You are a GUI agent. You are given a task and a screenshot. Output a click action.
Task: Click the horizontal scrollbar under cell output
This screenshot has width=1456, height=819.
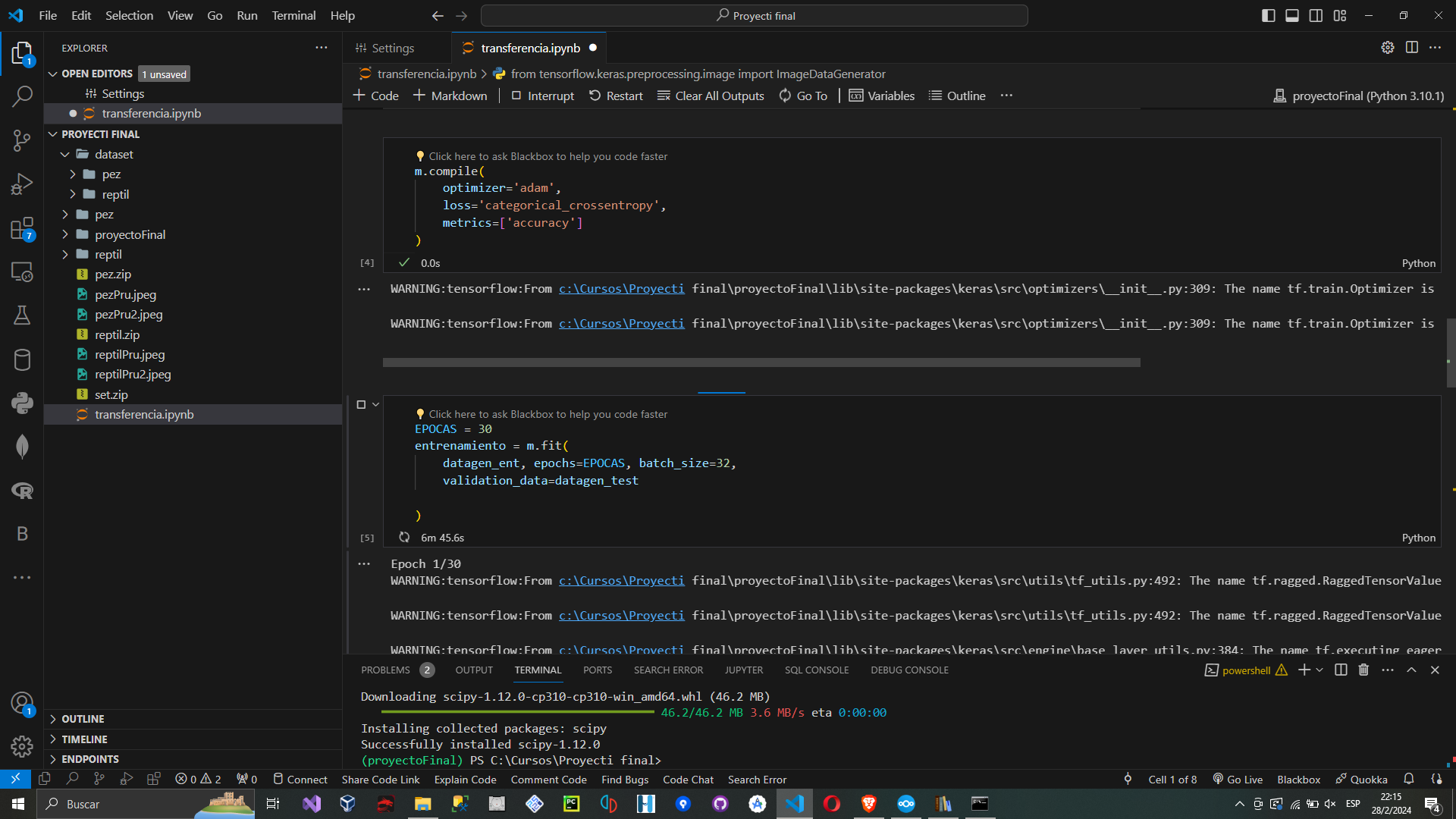tap(761, 362)
